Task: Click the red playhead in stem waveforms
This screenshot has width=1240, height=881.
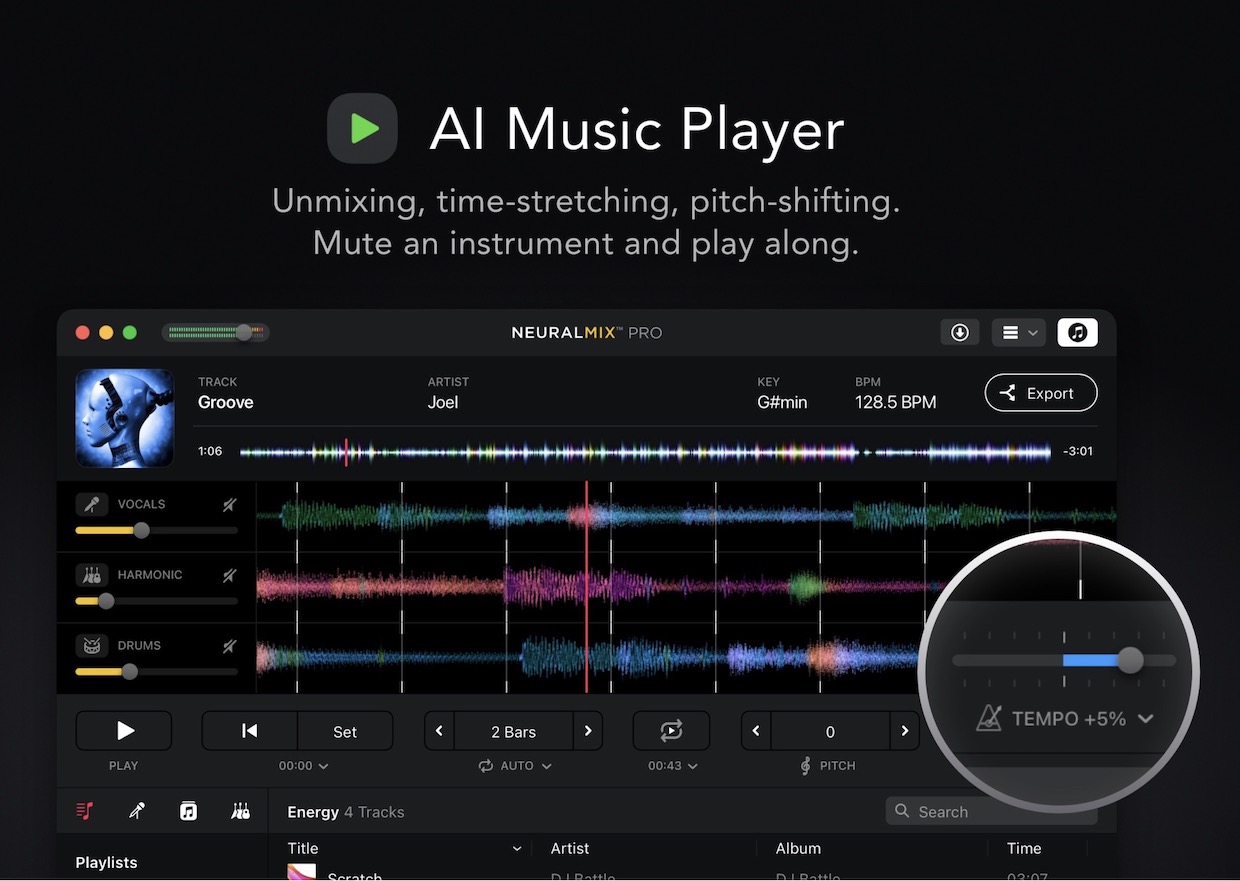Action: tap(586, 587)
